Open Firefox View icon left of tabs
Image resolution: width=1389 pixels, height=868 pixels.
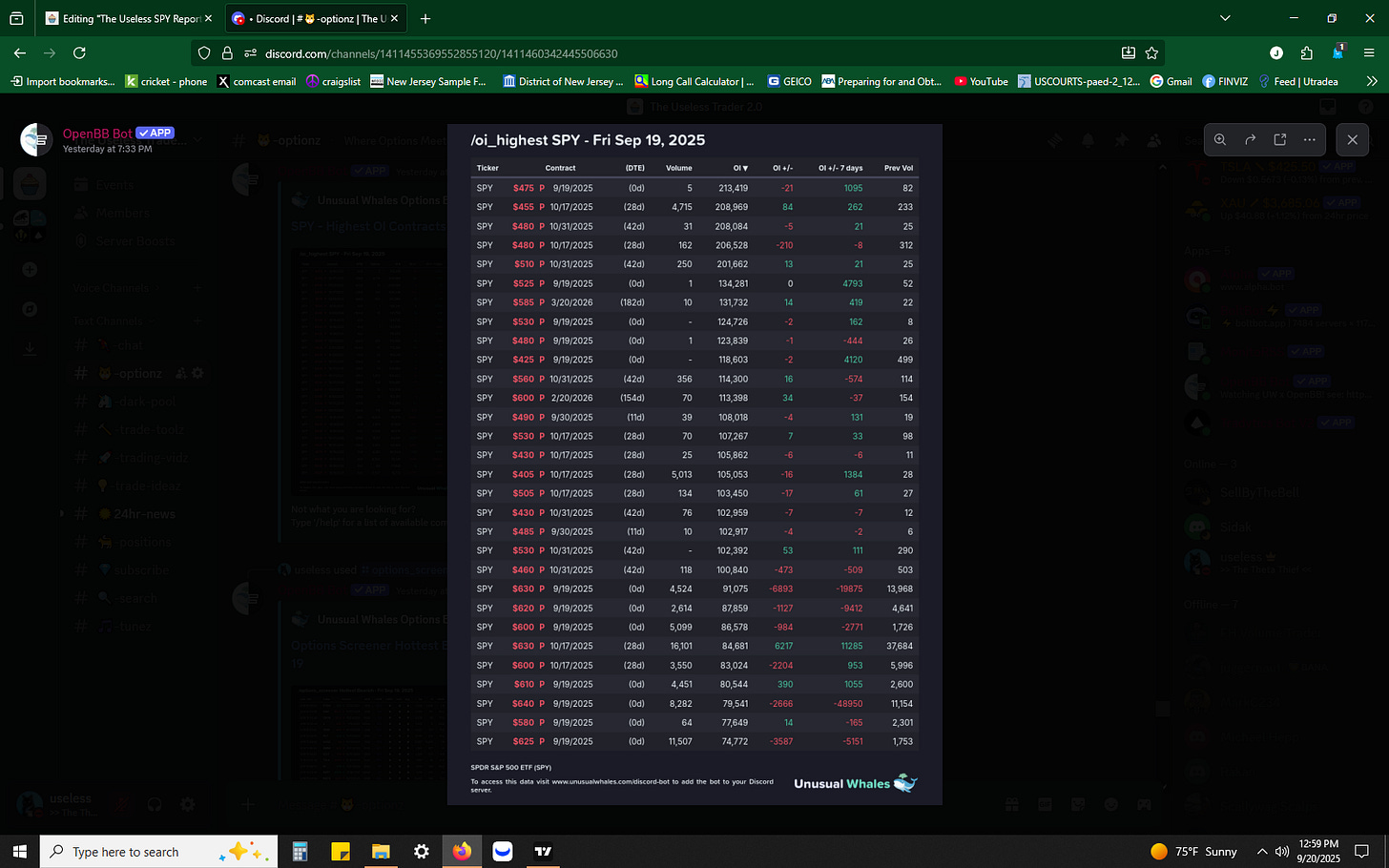click(16, 18)
